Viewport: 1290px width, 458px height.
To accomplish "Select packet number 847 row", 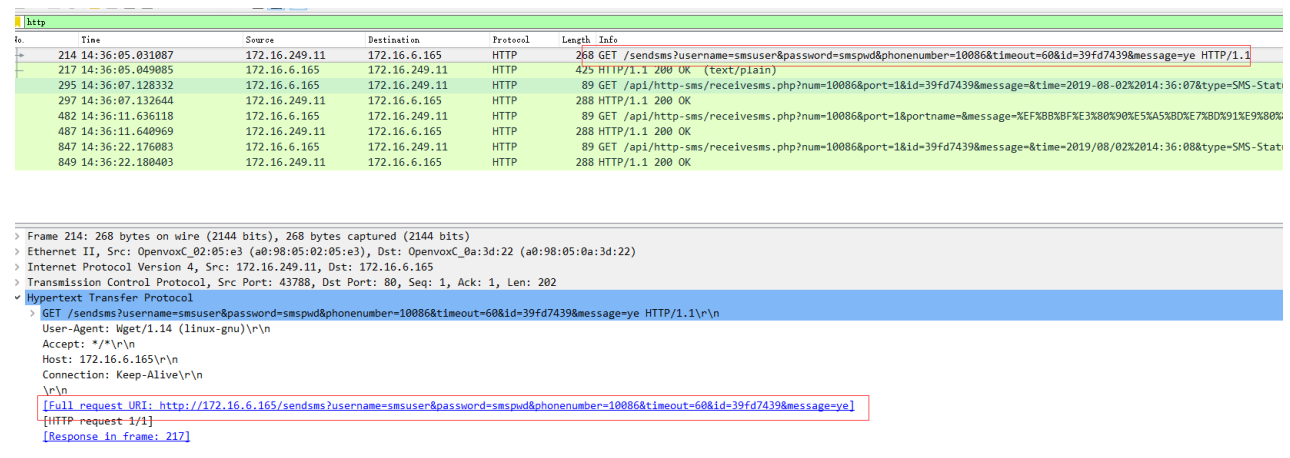I will coord(649,146).
